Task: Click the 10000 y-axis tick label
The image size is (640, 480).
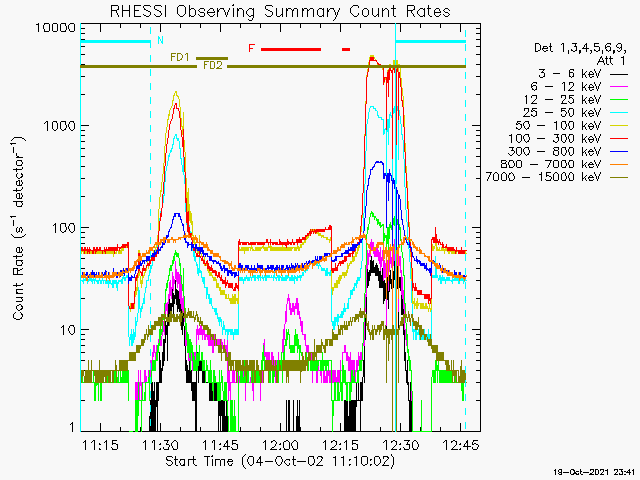Action: (56, 28)
